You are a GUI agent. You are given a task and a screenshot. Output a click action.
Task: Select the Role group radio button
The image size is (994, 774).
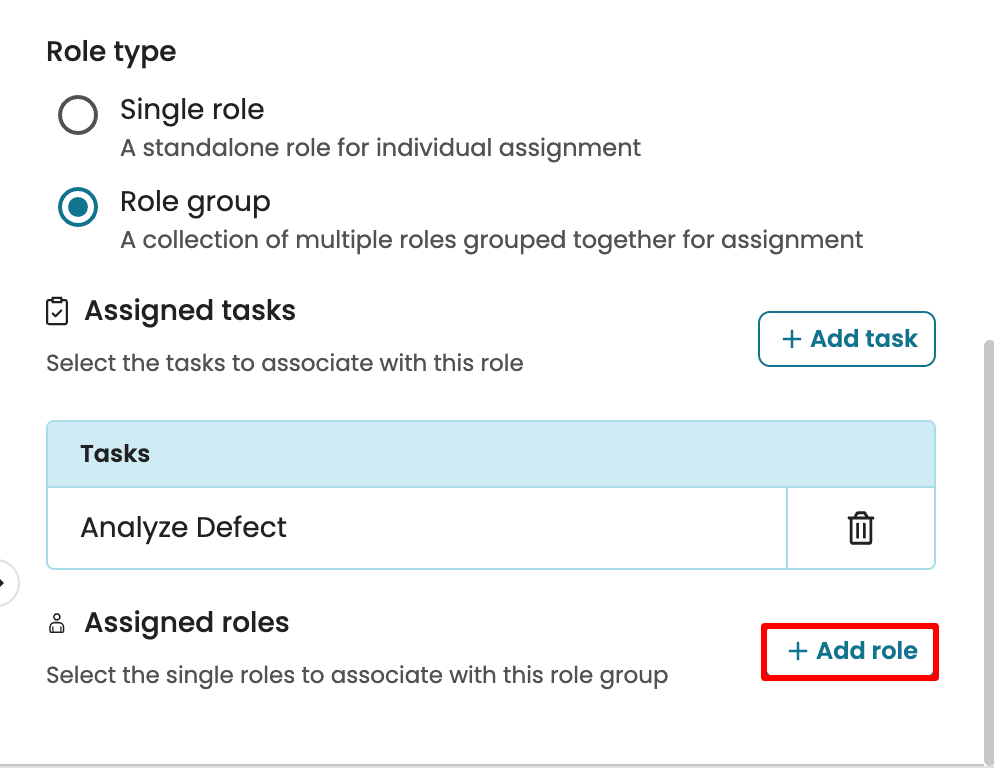(78, 207)
